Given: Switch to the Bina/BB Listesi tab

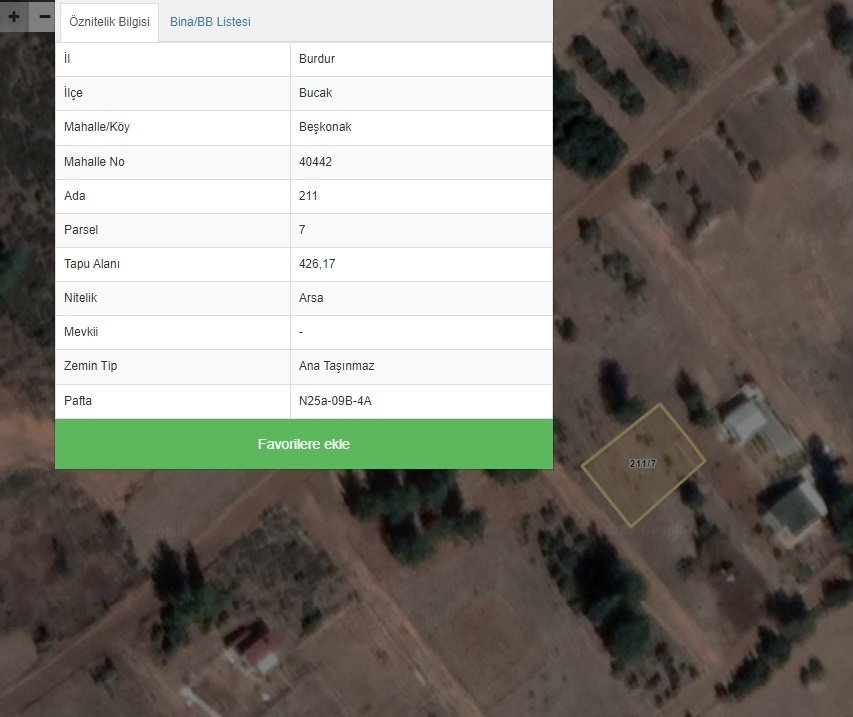Looking at the screenshot, I should pyautogui.click(x=210, y=22).
